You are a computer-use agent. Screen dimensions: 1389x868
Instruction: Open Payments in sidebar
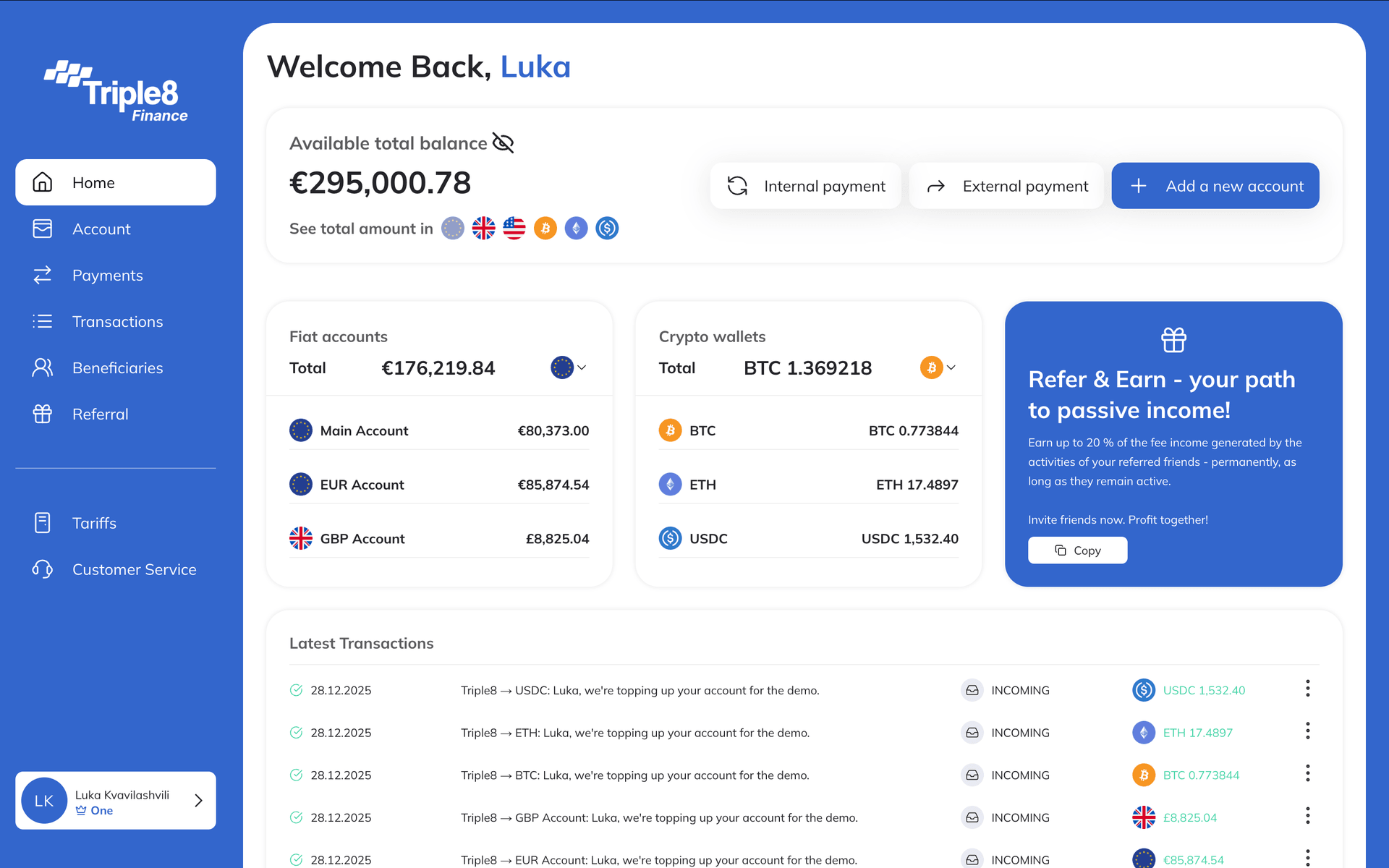116,275
